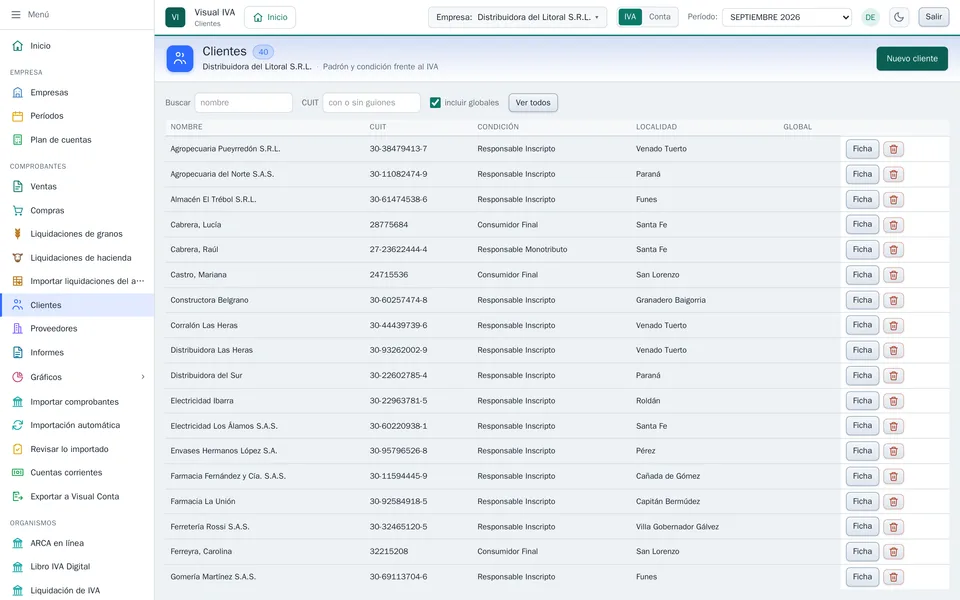Open Ficha for Castro, Mariana

point(862,275)
